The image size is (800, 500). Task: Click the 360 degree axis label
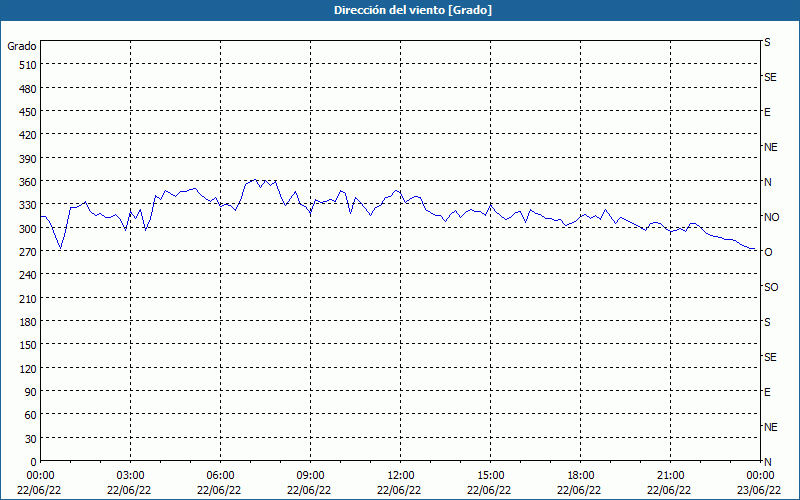pyautogui.click(x=28, y=182)
